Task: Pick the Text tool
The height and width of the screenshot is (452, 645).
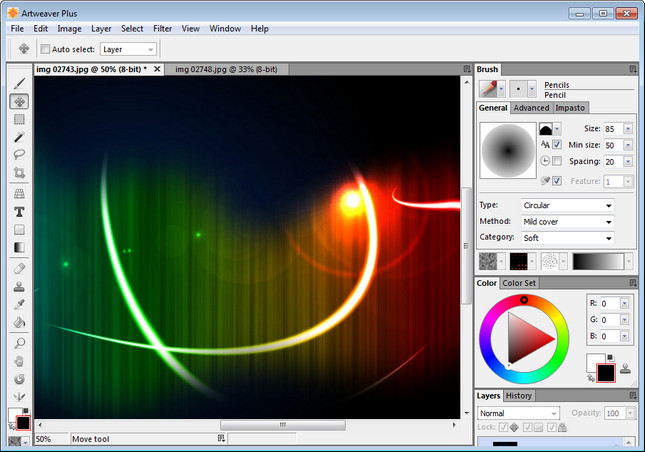Action: point(19,212)
